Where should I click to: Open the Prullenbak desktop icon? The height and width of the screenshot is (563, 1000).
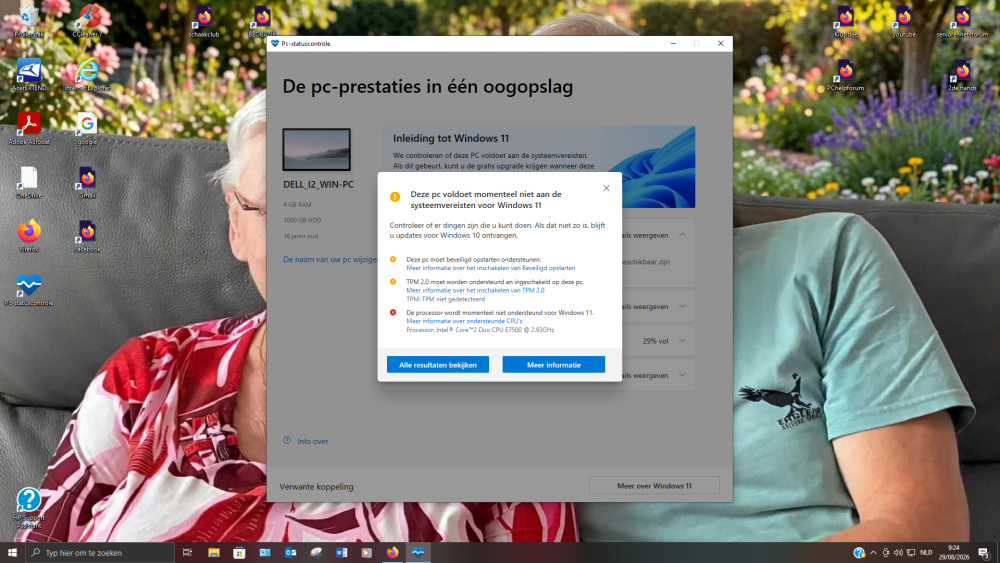(29, 21)
